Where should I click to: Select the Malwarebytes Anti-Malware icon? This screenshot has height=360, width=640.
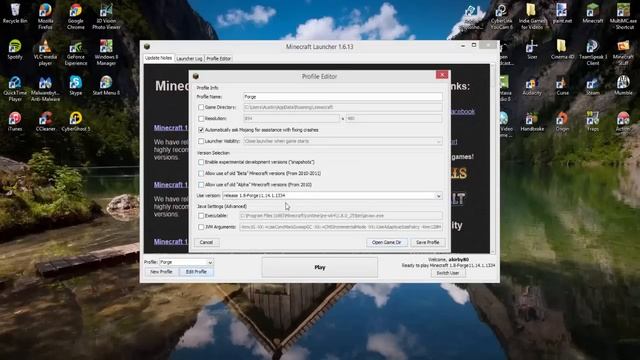pos(45,88)
